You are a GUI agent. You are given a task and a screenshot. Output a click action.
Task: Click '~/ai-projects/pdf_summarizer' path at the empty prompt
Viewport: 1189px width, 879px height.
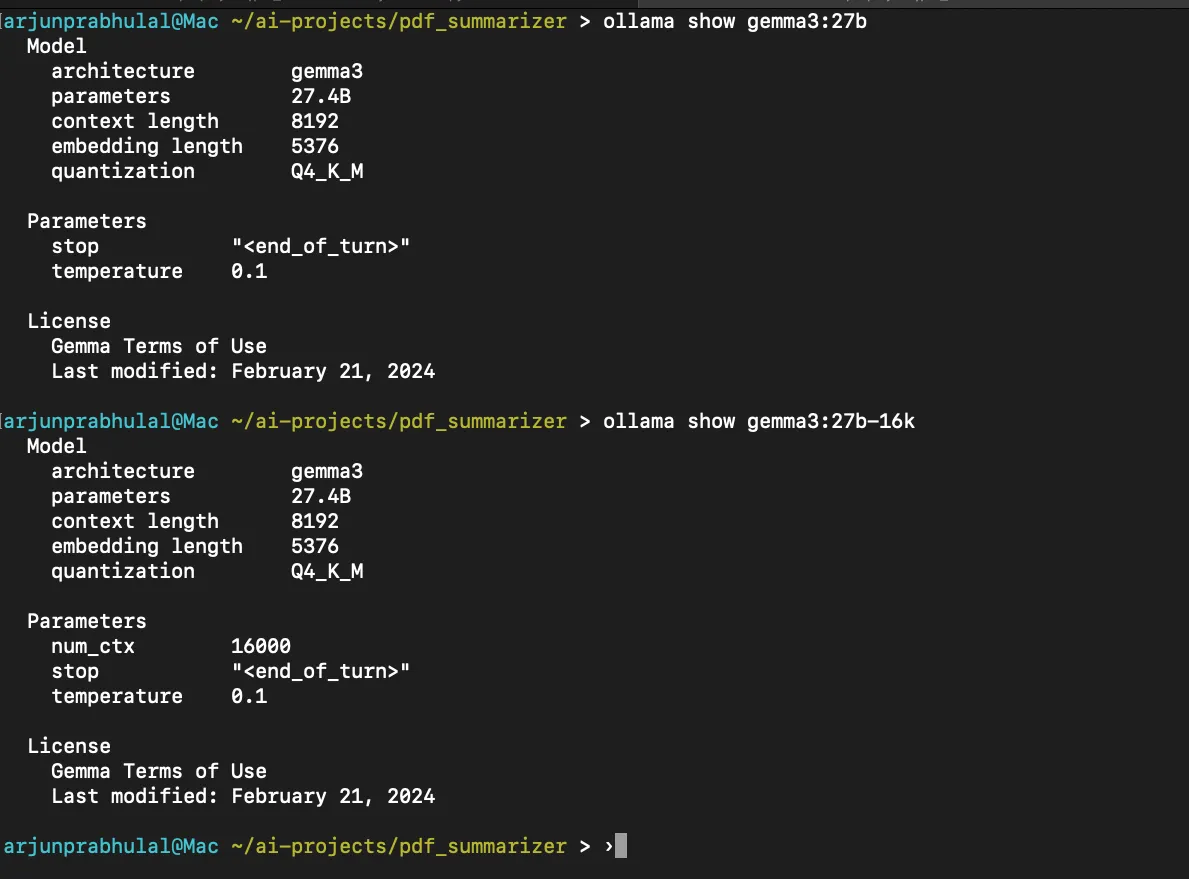[x=399, y=846]
